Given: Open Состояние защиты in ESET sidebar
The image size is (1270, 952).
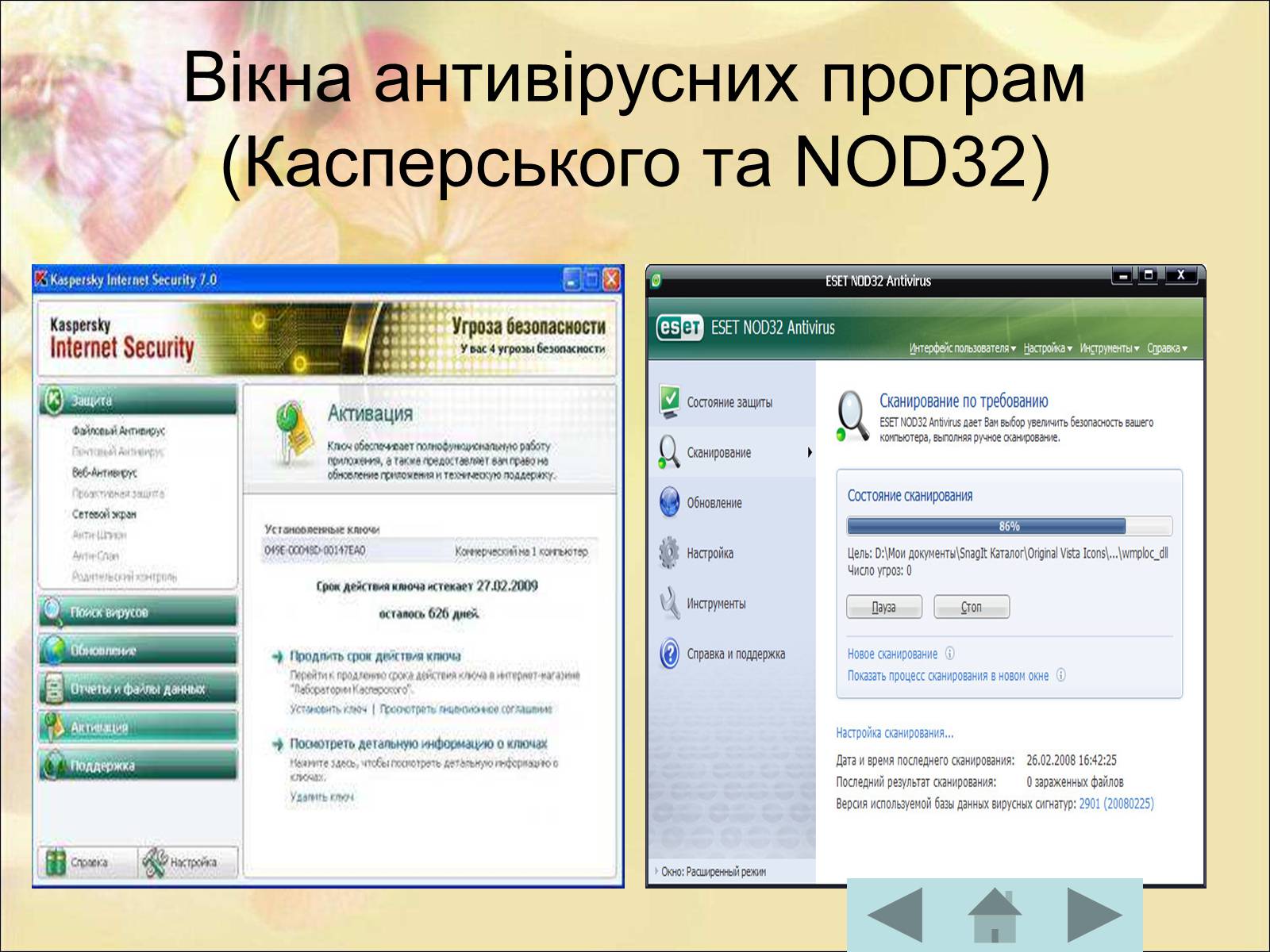Looking at the screenshot, I should pyautogui.click(x=732, y=402).
